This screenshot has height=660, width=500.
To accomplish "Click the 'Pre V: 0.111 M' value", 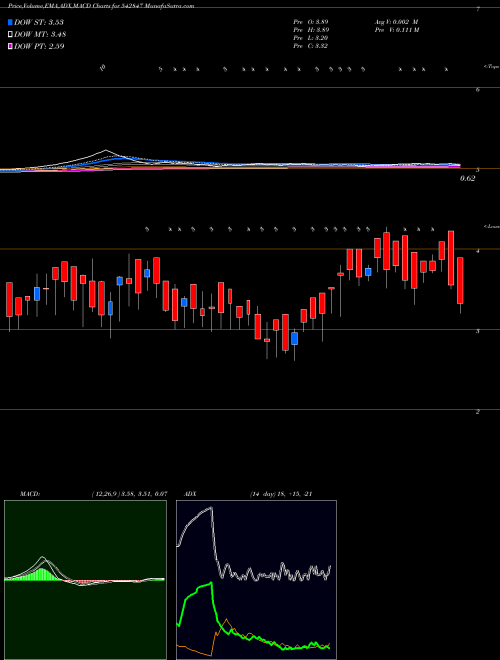I will pyautogui.click(x=396, y=30).
